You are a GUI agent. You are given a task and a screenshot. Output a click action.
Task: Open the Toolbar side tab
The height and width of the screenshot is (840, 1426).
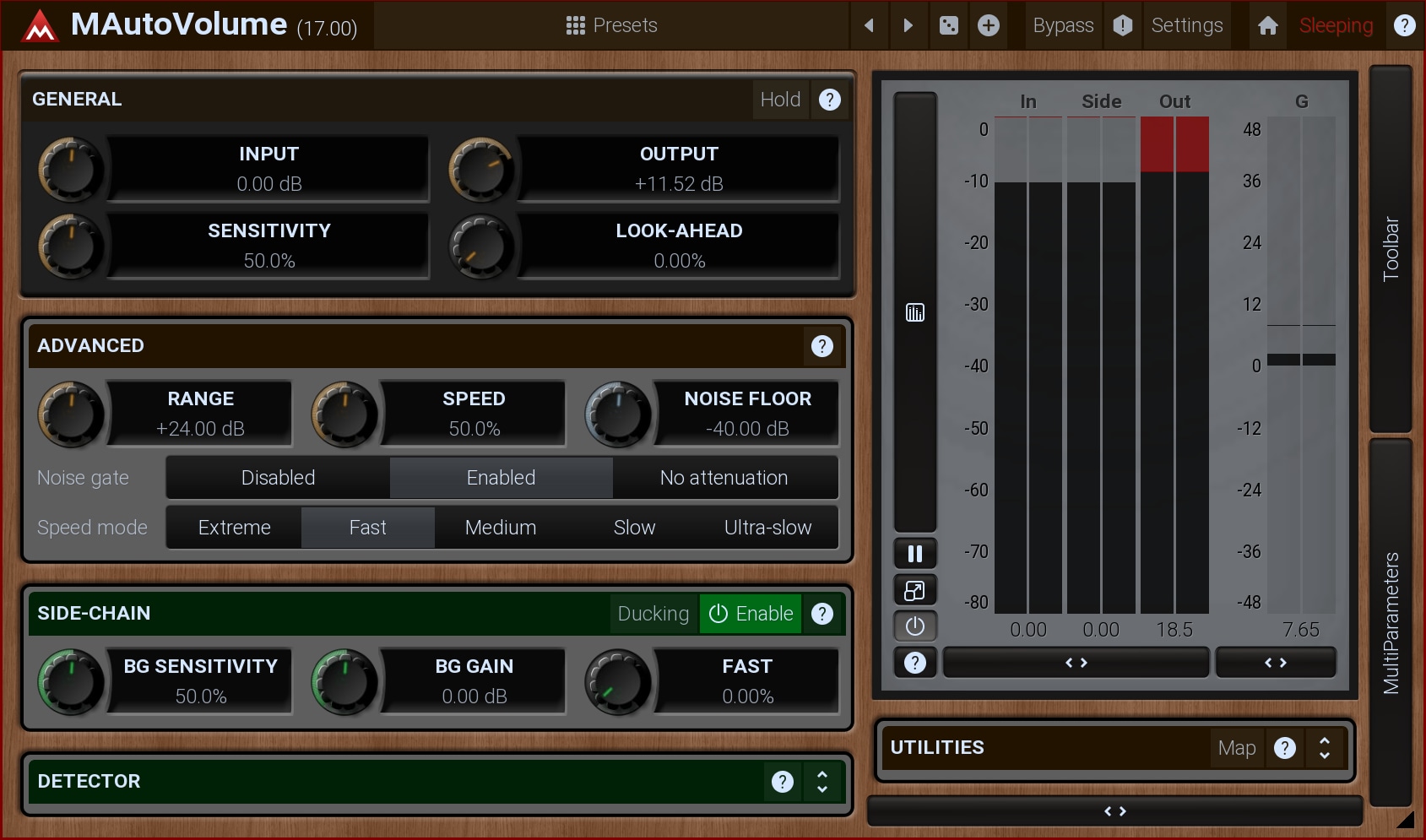point(1391,249)
